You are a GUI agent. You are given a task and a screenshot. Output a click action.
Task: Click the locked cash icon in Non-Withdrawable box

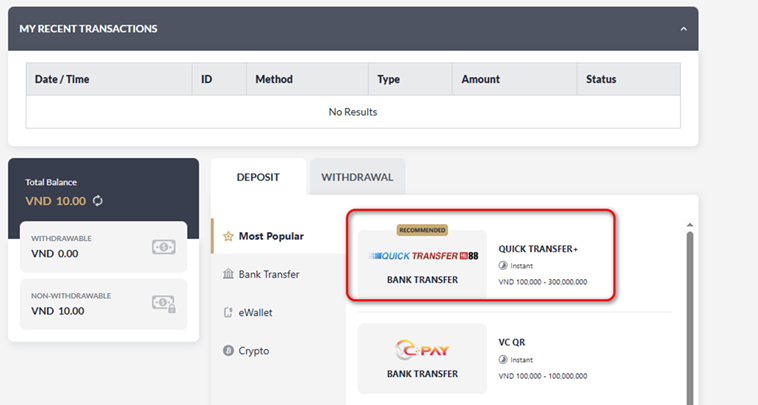pyautogui.click(x=163, y=303)
